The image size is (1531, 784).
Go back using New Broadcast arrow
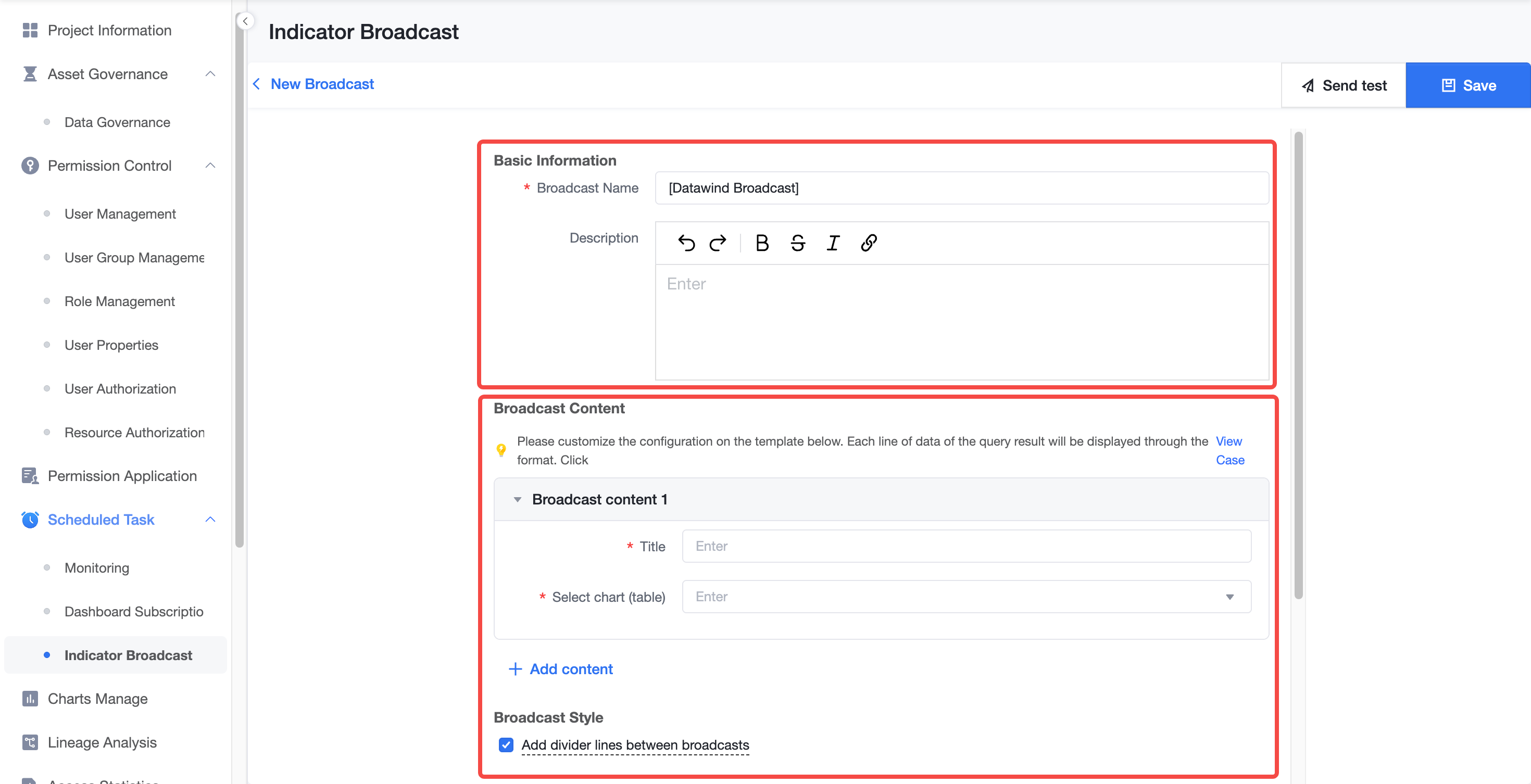pyautogui.click(x=257, y=84)
